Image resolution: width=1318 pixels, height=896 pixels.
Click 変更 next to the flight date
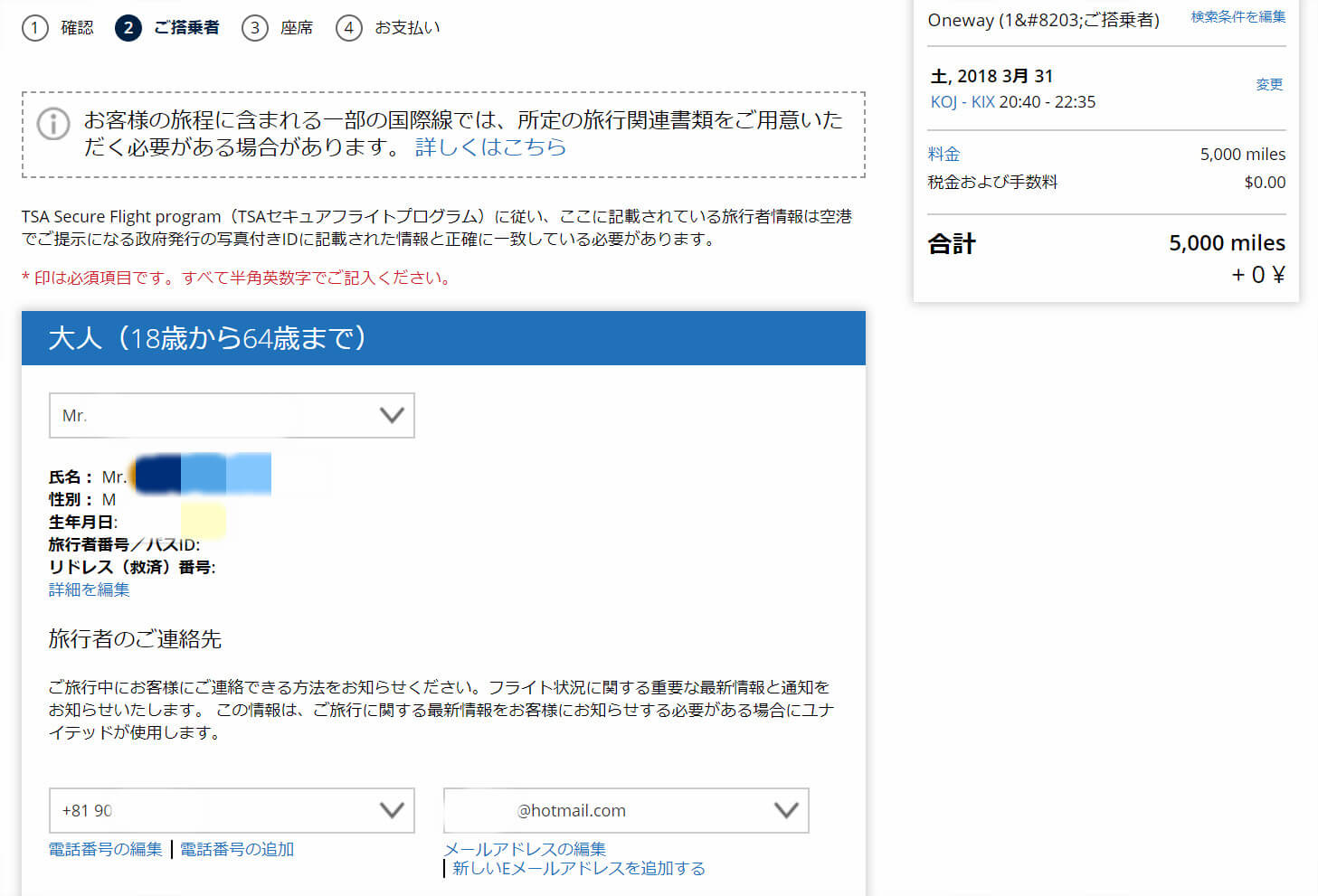[x=1269, y=84]
